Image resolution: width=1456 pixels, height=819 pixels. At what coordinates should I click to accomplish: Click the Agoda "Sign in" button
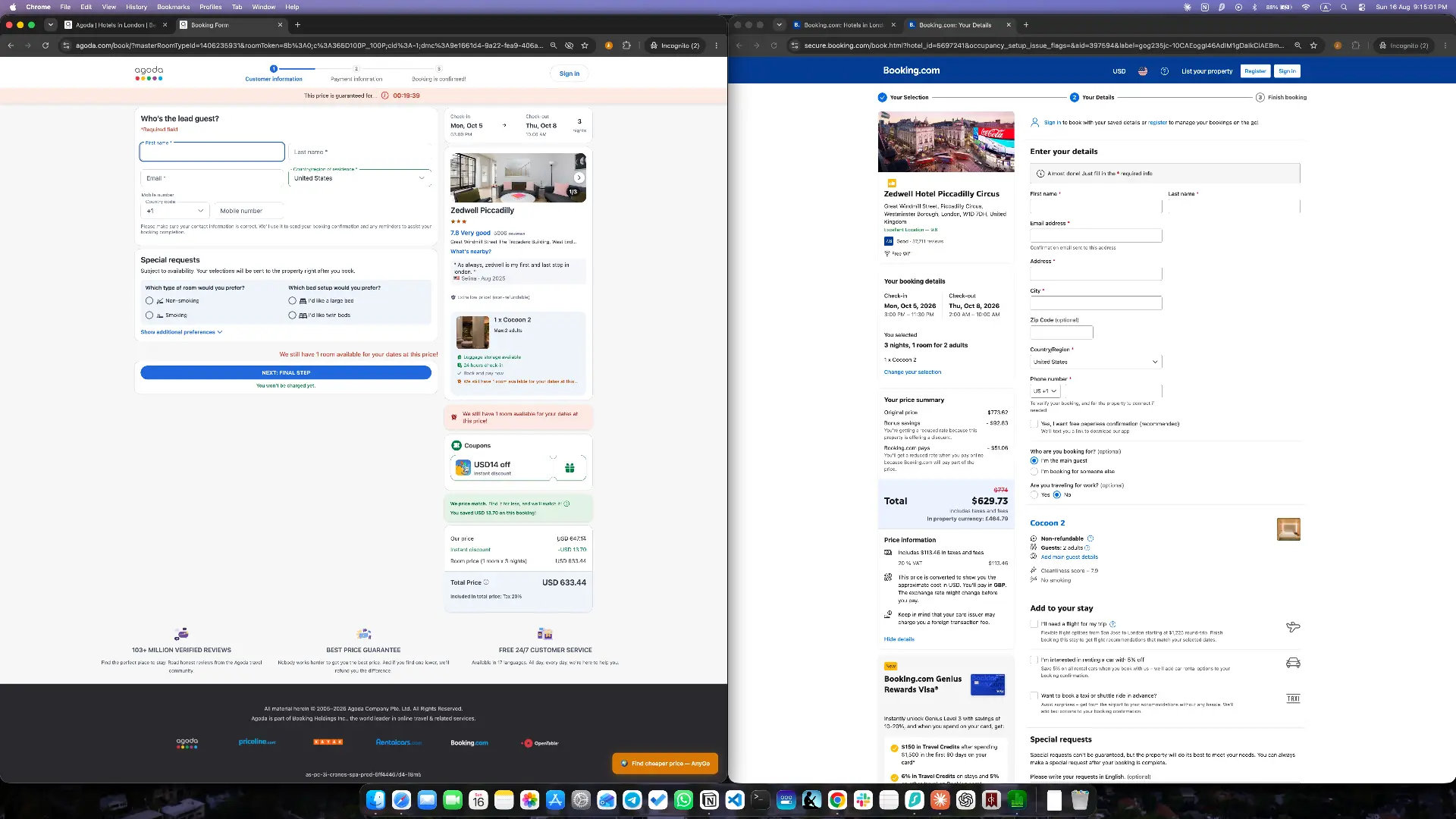[570, 74]
